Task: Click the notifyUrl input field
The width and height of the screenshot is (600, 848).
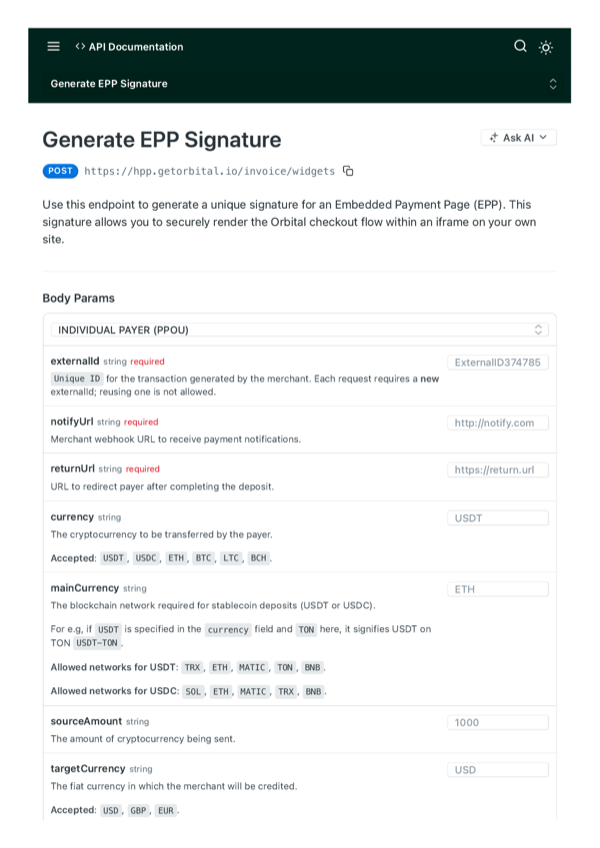Action: click(498, 422)
